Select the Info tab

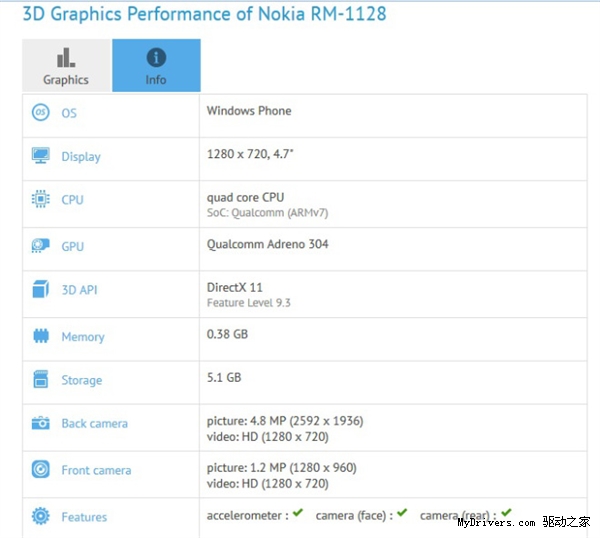(x=156, y=66)
